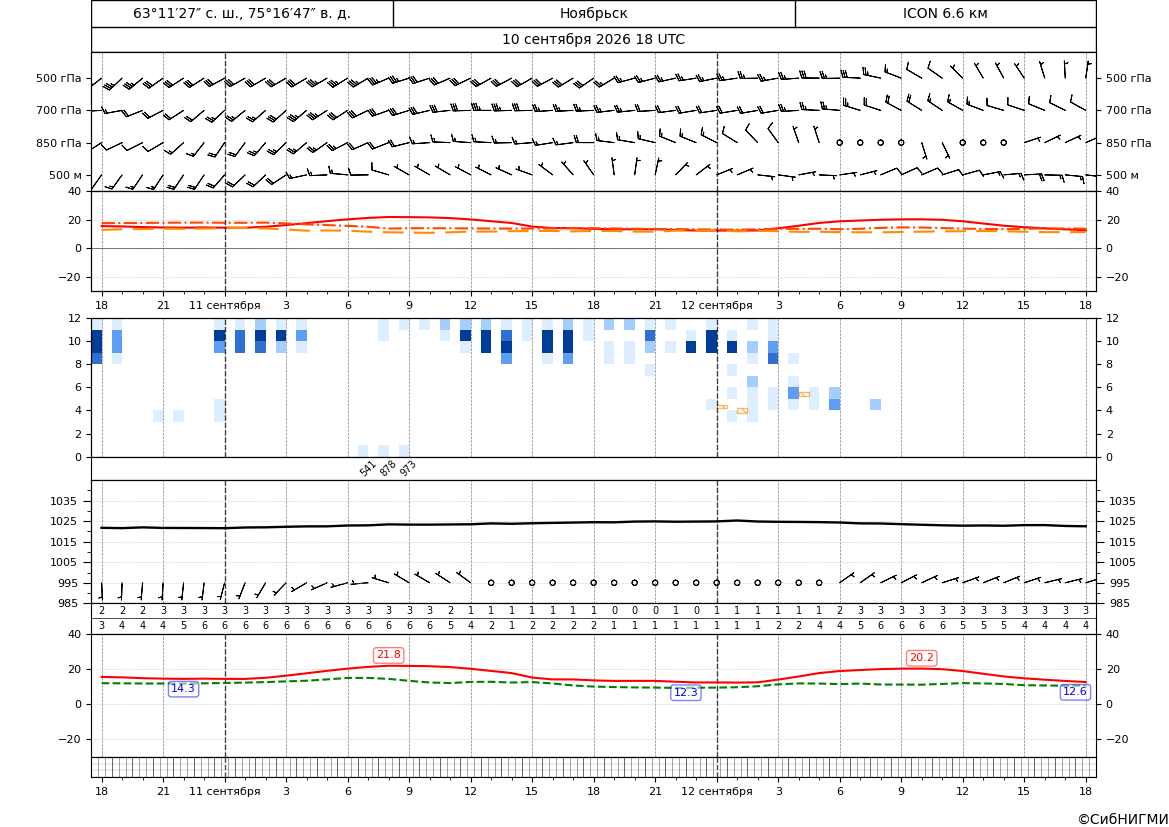Click the 10 сентября 2026 18 UTC heading

[x=593, y=40]
